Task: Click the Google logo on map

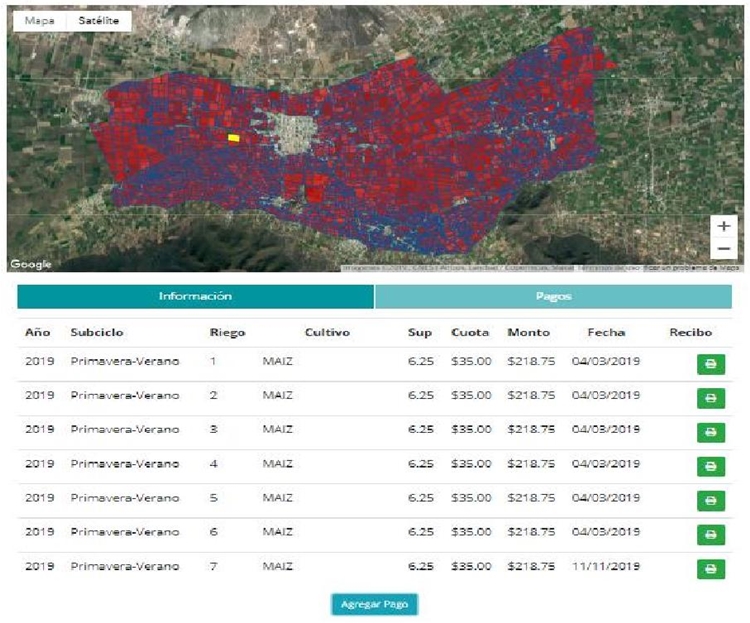Action: point(31,264)
